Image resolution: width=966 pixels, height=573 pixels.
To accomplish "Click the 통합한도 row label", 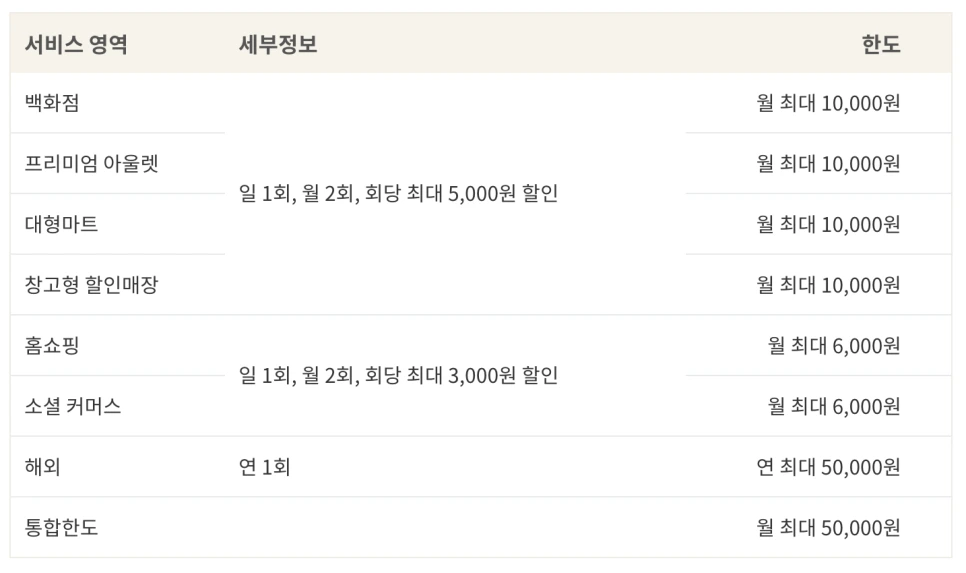I will point(62,527).
